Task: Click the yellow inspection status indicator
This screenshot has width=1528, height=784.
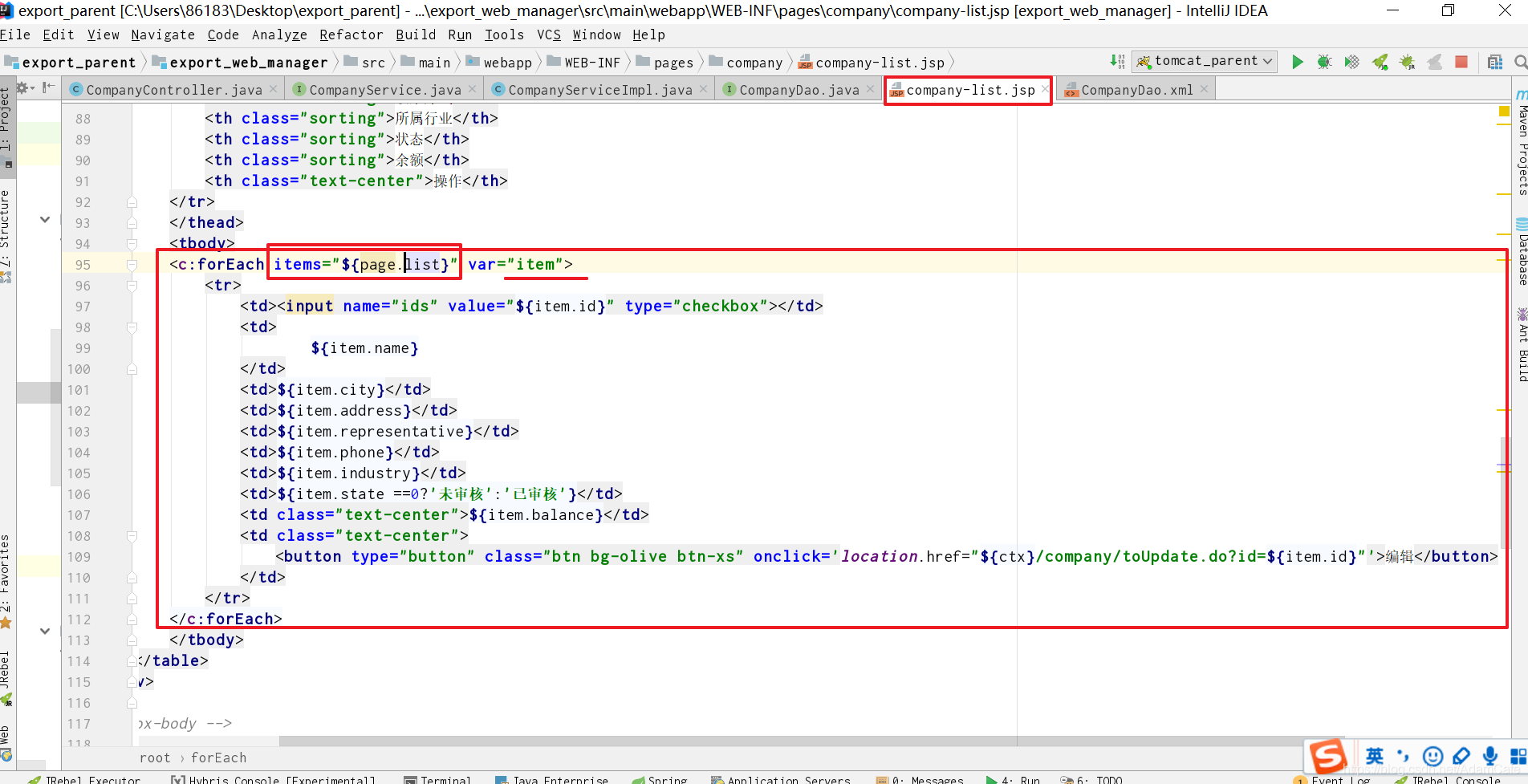Action: pos(1504,111)
